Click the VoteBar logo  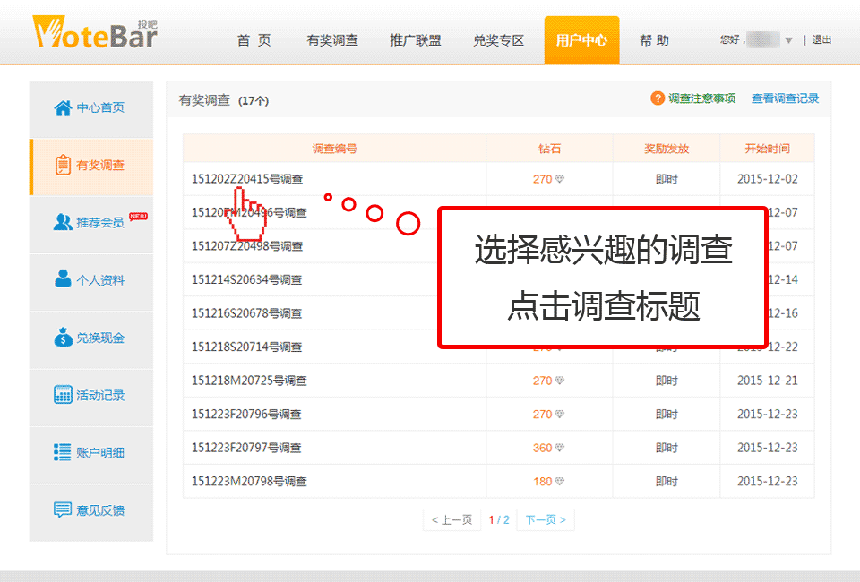coord(97,33)
